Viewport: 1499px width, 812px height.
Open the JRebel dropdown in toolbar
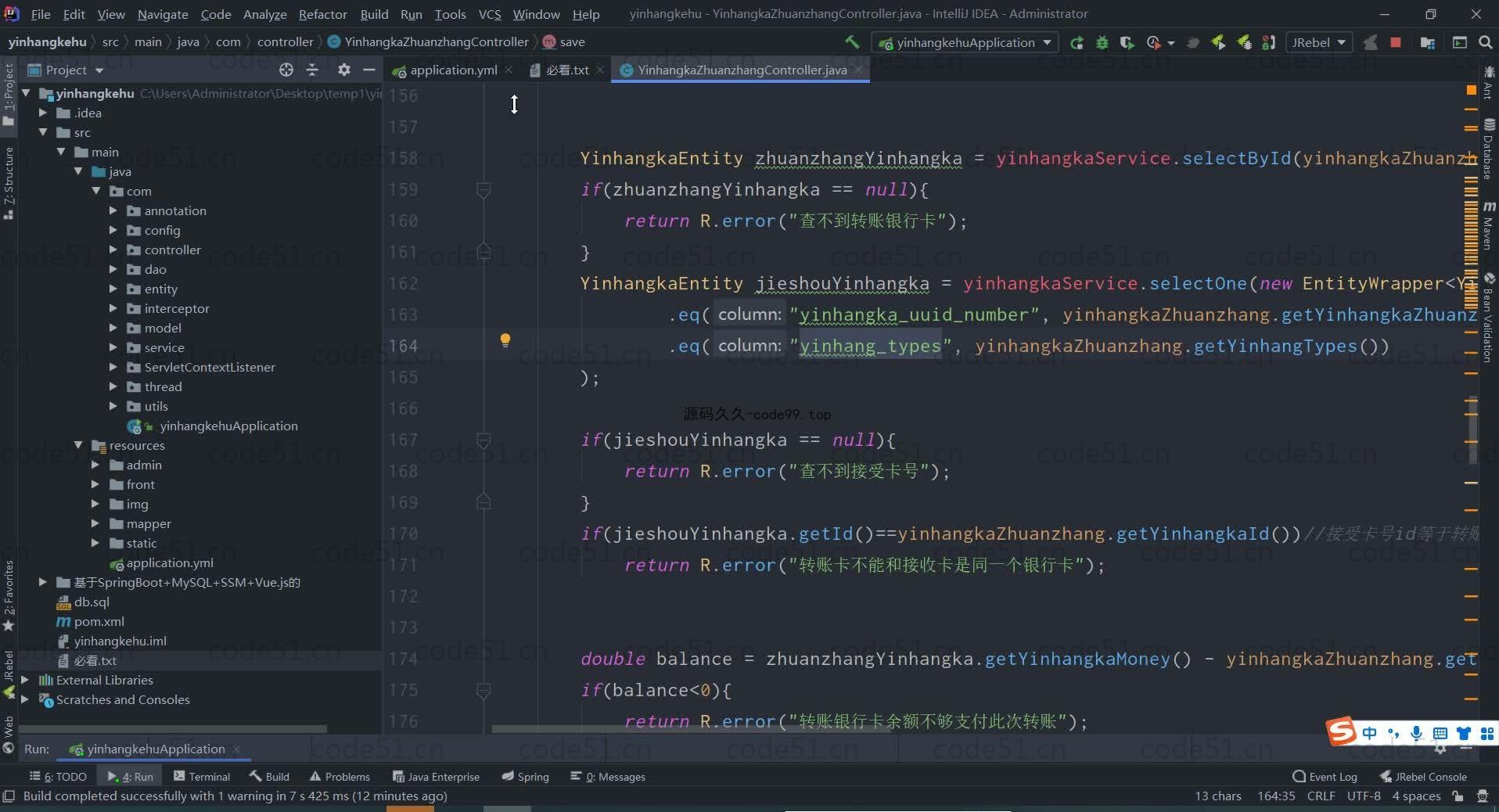[1318, 42]
